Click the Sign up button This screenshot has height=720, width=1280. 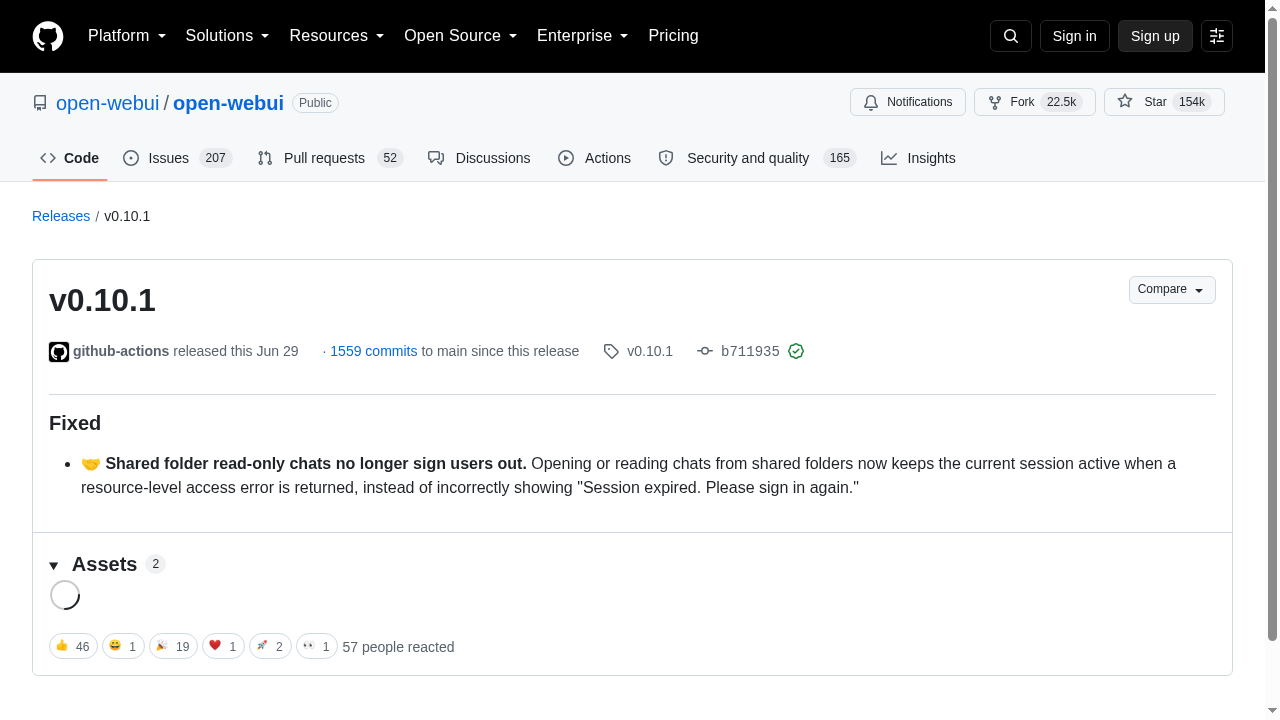click(1155, 36)
